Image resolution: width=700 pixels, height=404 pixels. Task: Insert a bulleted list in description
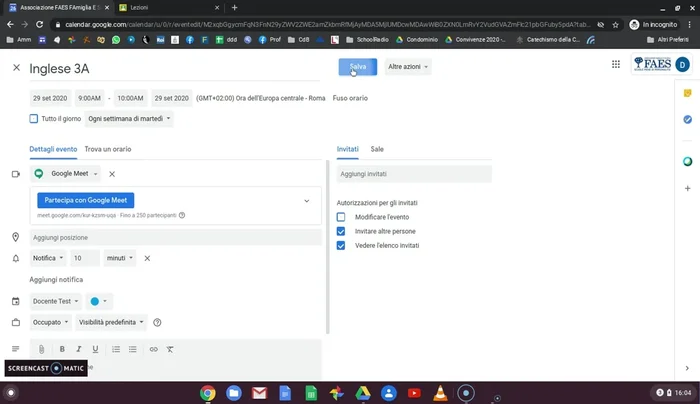coord(133,349)
